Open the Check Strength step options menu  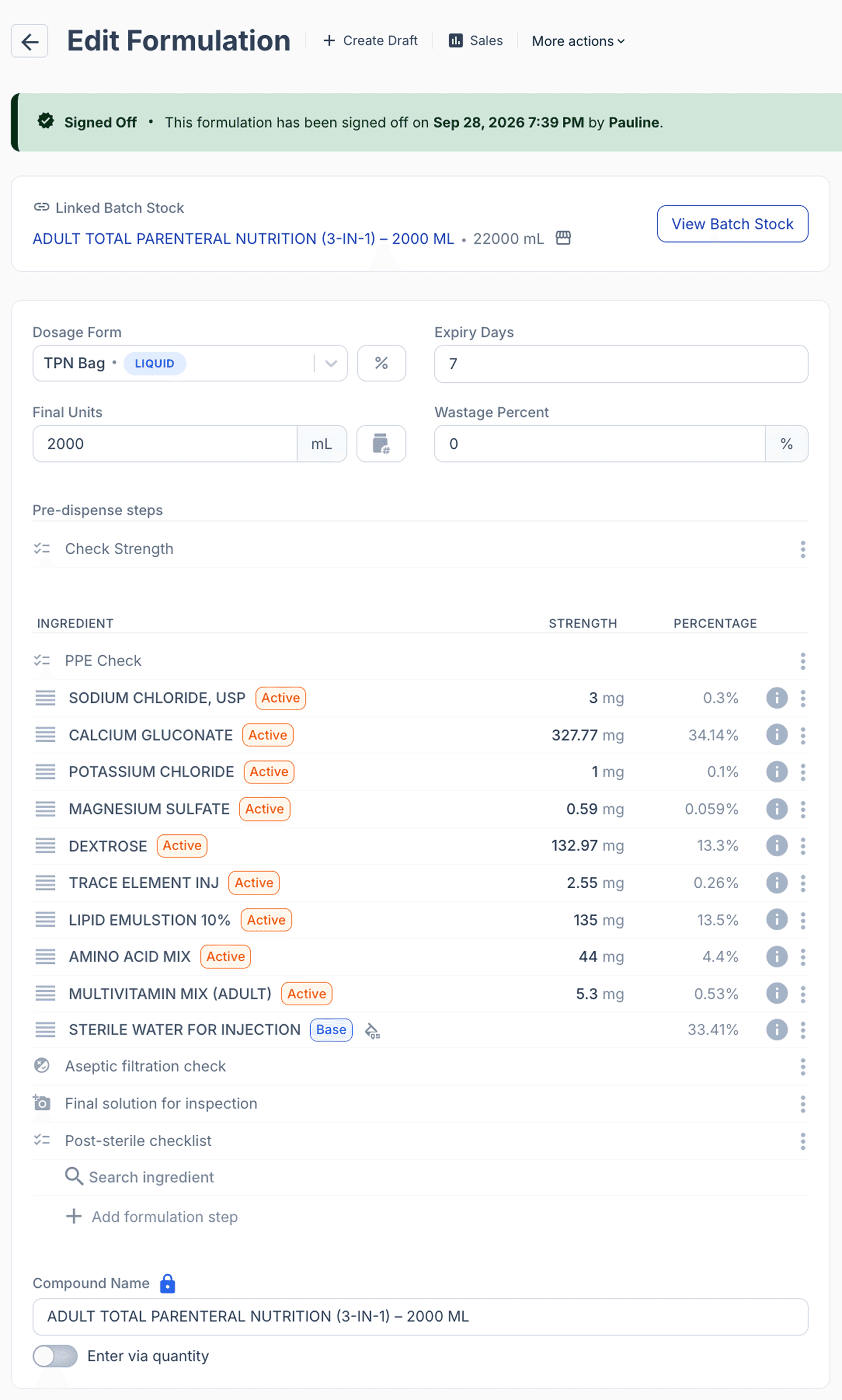click(803, 550)
